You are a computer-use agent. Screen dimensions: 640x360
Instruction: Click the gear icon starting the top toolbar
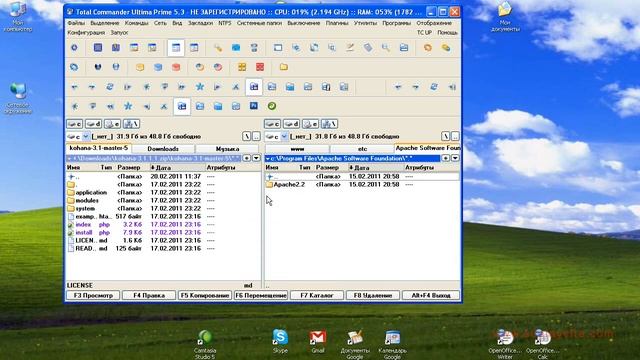coord(74,48)
